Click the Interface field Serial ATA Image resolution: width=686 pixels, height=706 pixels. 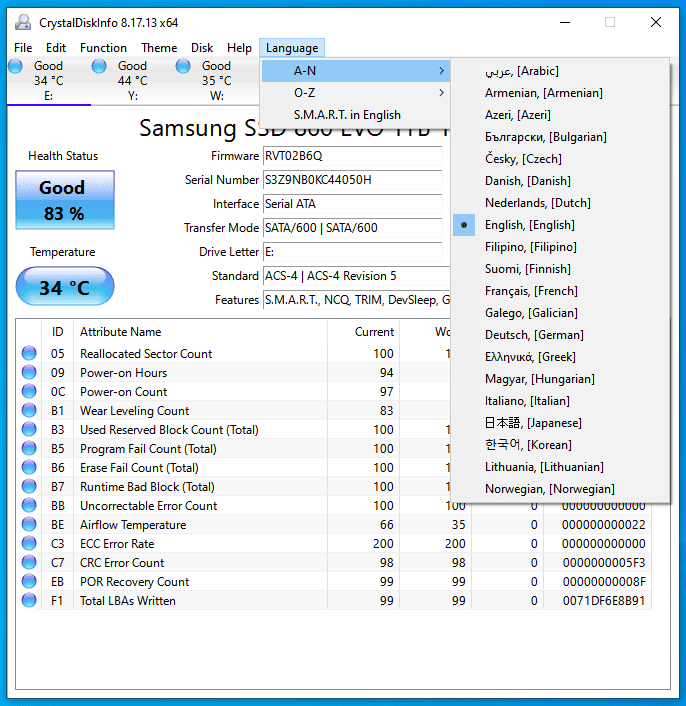pyautogui.click(x=352, y=204)
